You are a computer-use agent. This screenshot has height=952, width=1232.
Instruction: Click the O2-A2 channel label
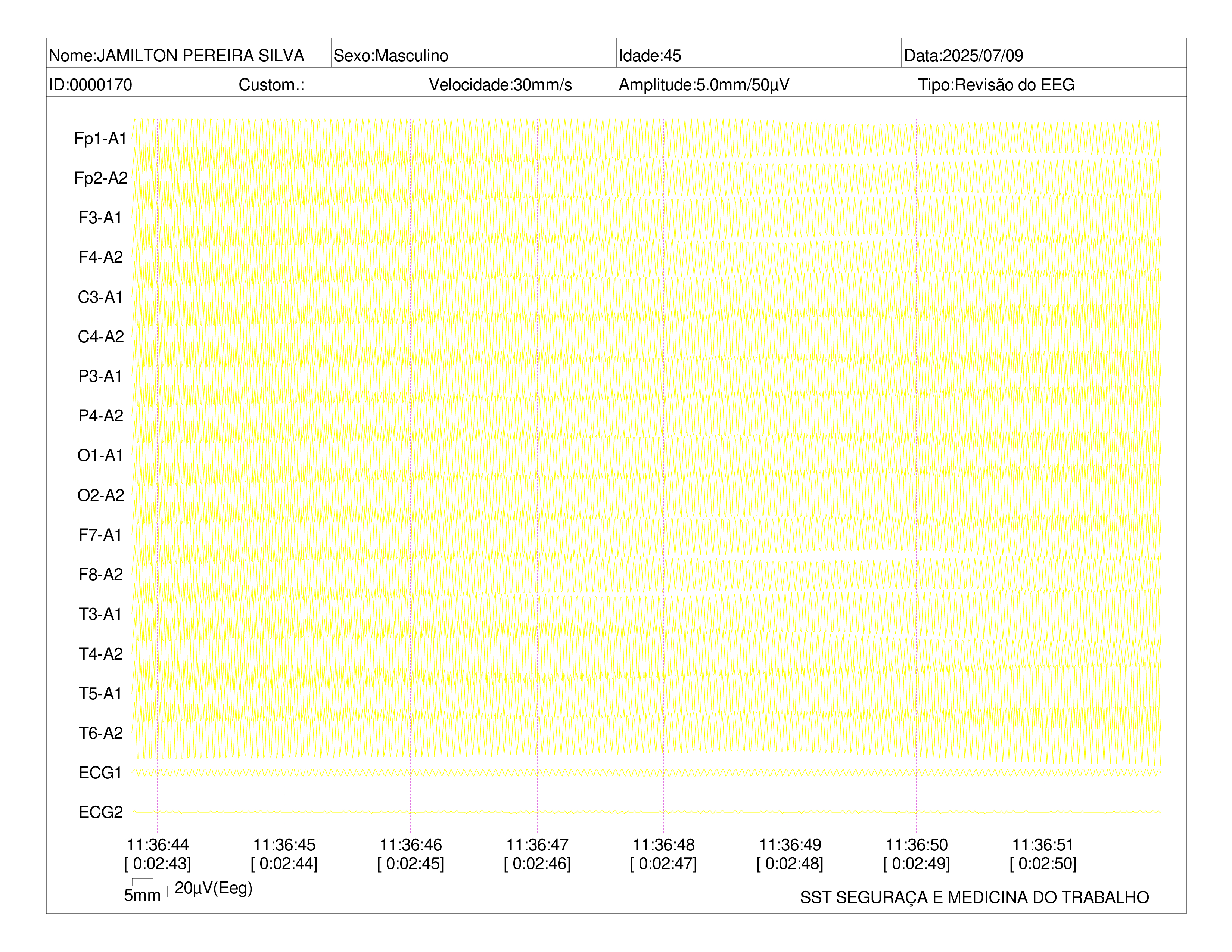point(101,495)
